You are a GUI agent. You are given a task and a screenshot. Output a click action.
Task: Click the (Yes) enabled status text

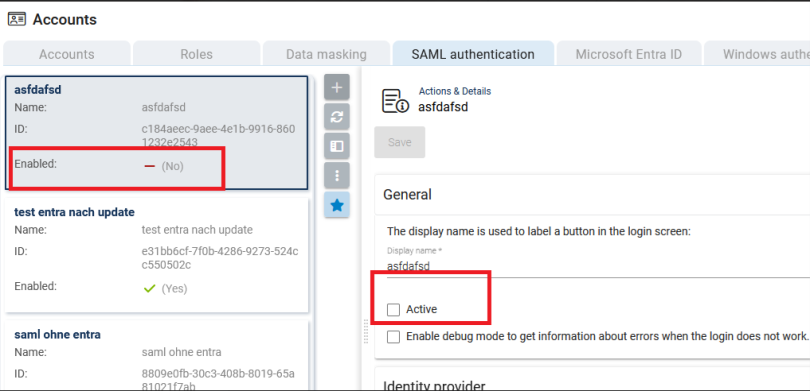click(175, 289)
